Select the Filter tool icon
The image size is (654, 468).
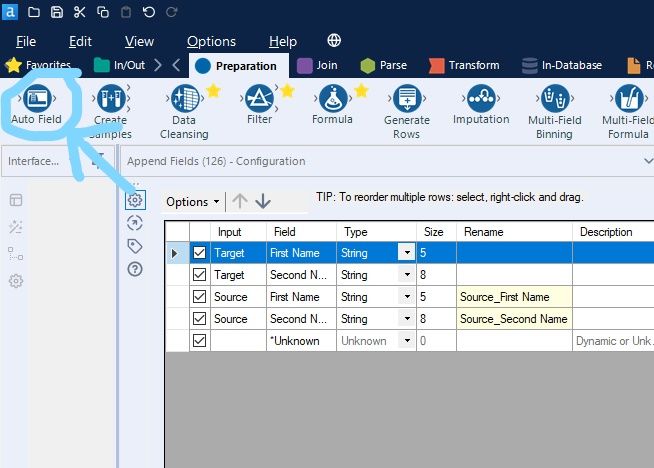258,99
